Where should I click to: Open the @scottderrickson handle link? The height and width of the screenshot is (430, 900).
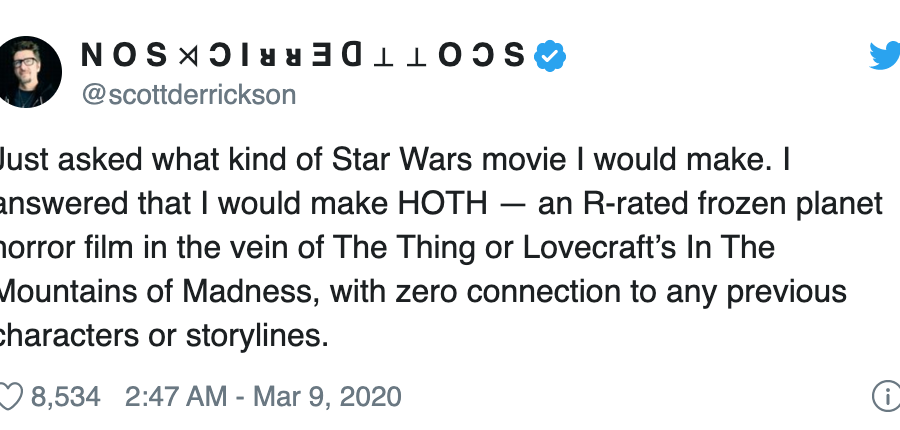pyautogui.click(x=189, y=94)
